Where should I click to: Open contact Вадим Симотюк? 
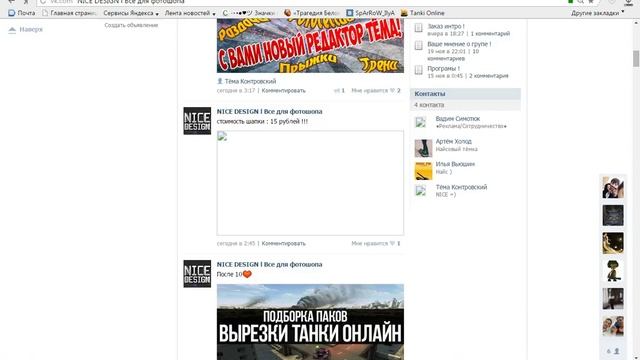458,119
